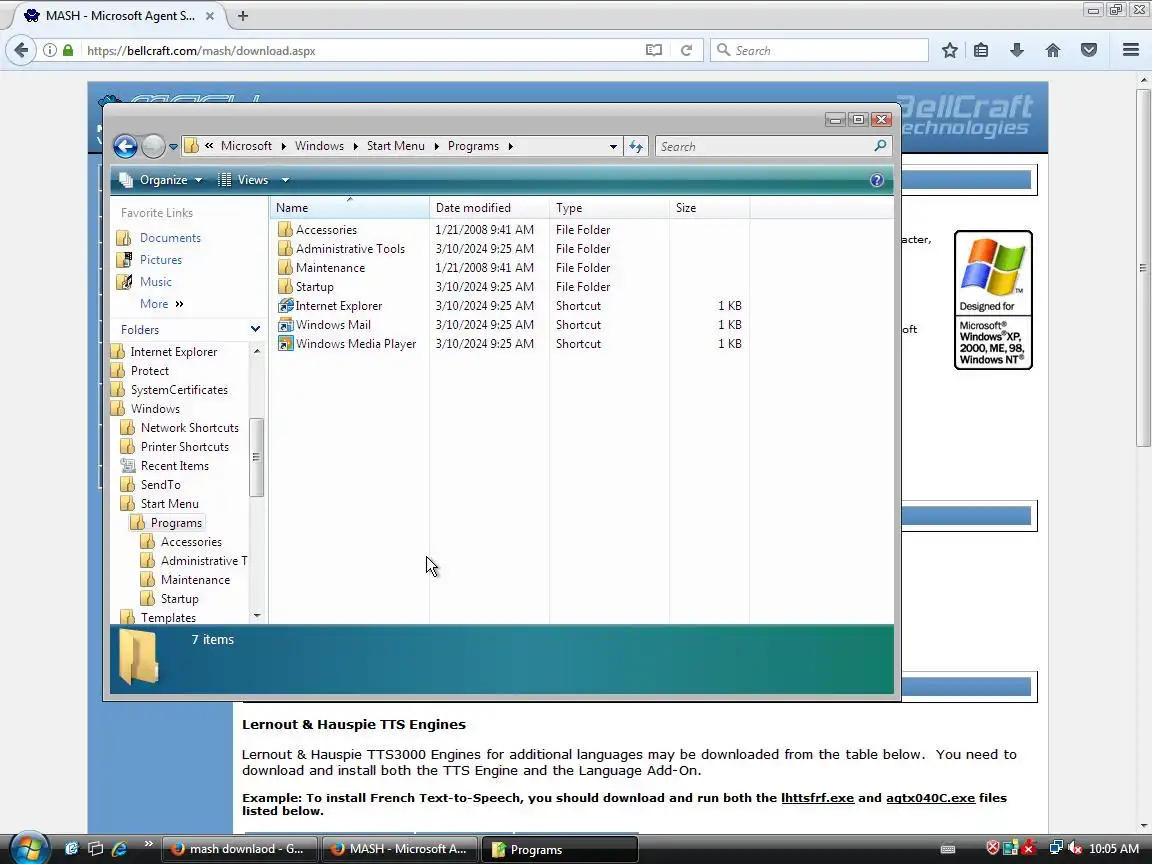Sort by Date modified column header
This screenshot has width=1152, height=864.
click(x=489, y=208)
